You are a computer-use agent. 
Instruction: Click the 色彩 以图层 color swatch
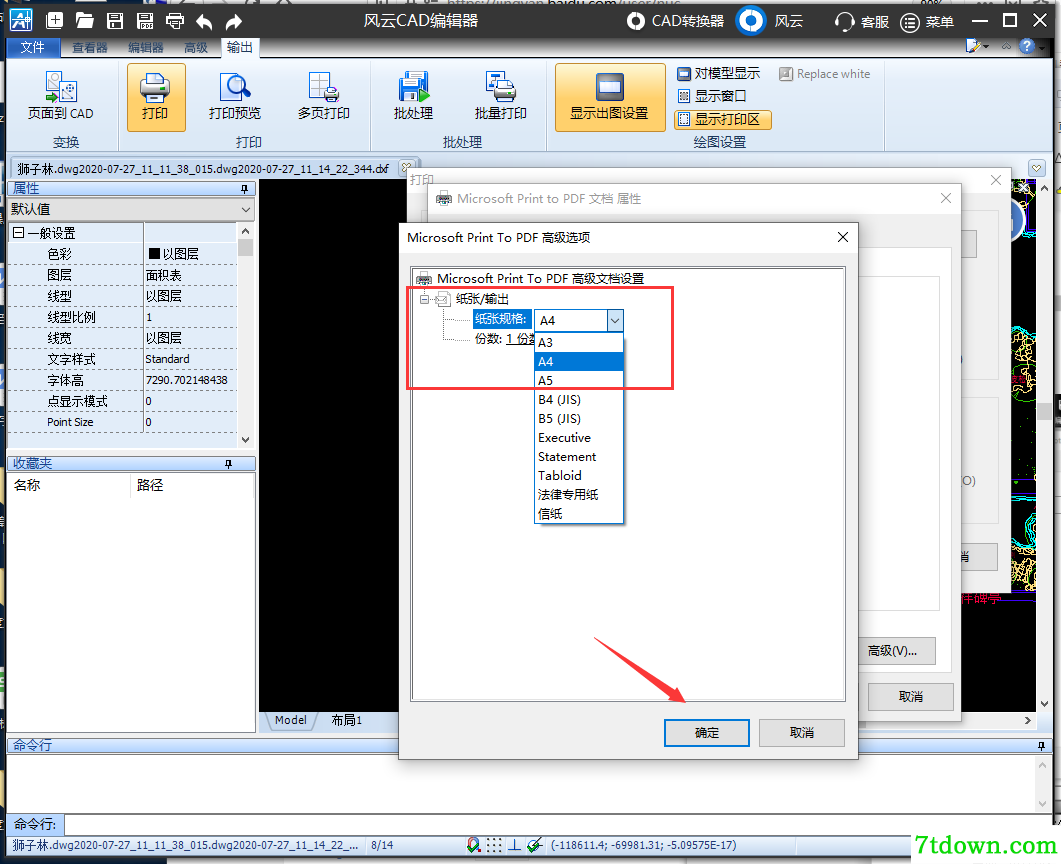pos(154,254)
